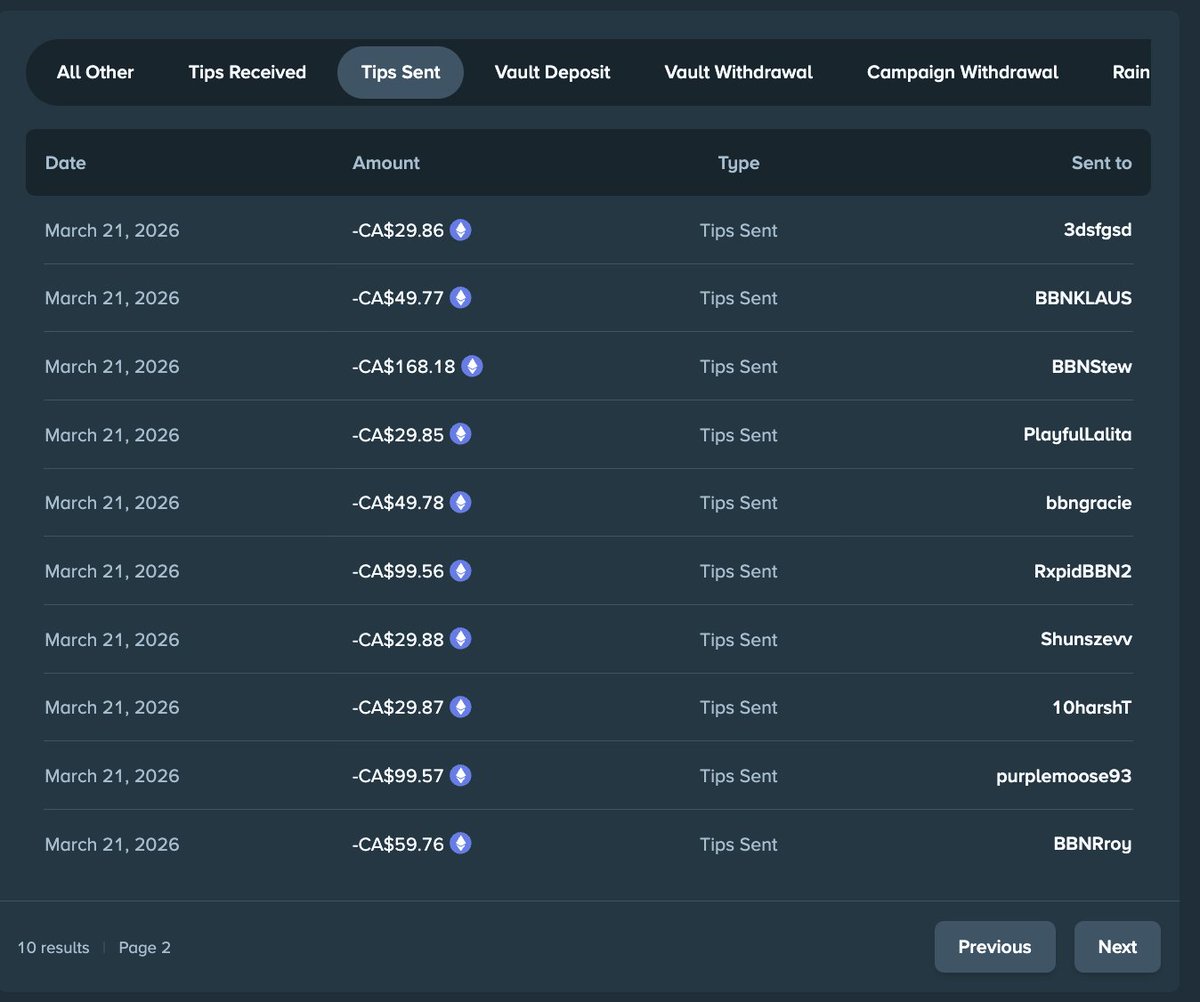This screenshot has width=1200, height=1002.
Task: Click the amount -CA$29.85
Action: tap(398, 434)
